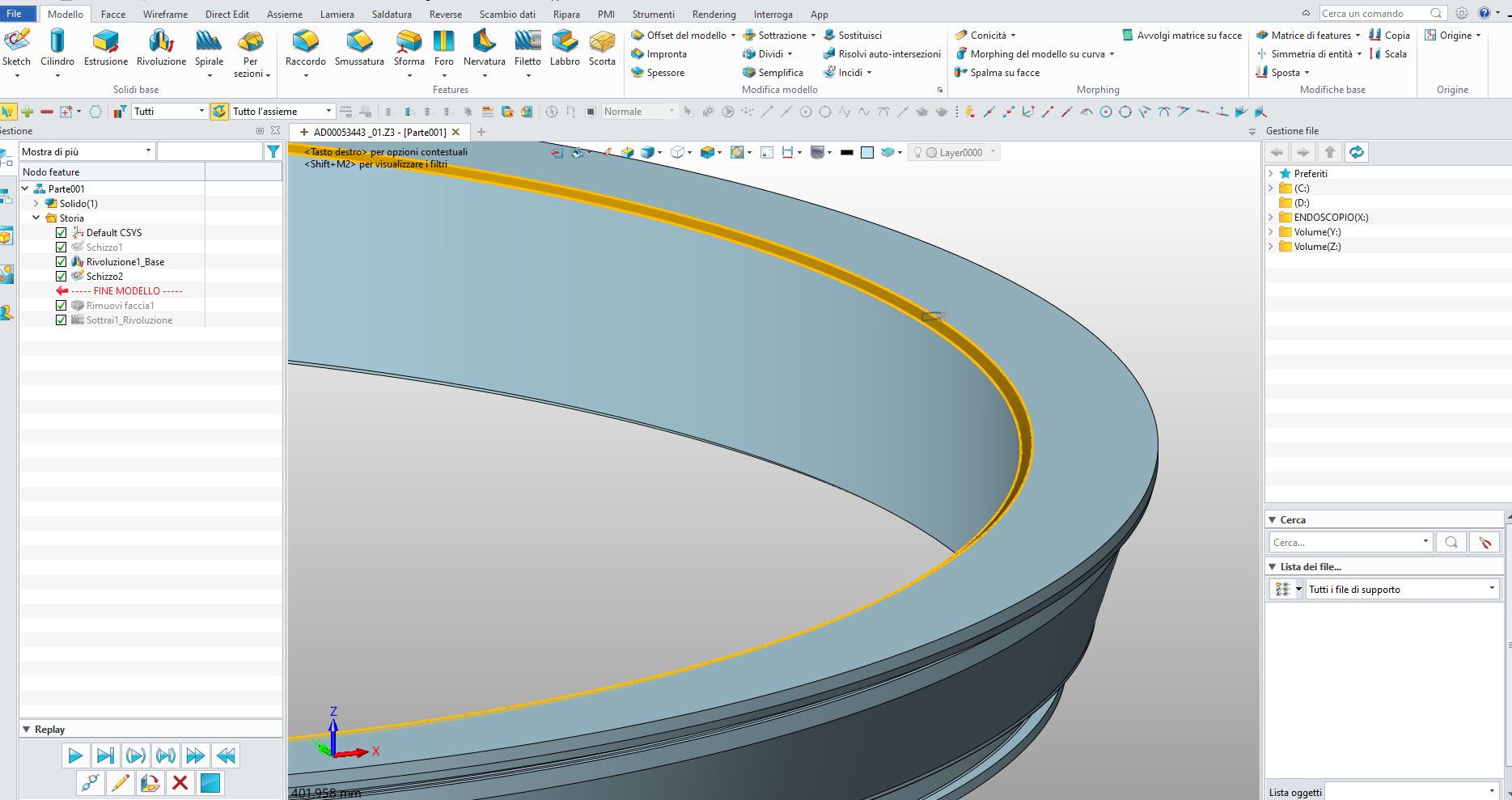The height and width of the screenshot is (800, 1512).
Task: Click the red X delete button in Replay
Action: [x=180, y=783]
